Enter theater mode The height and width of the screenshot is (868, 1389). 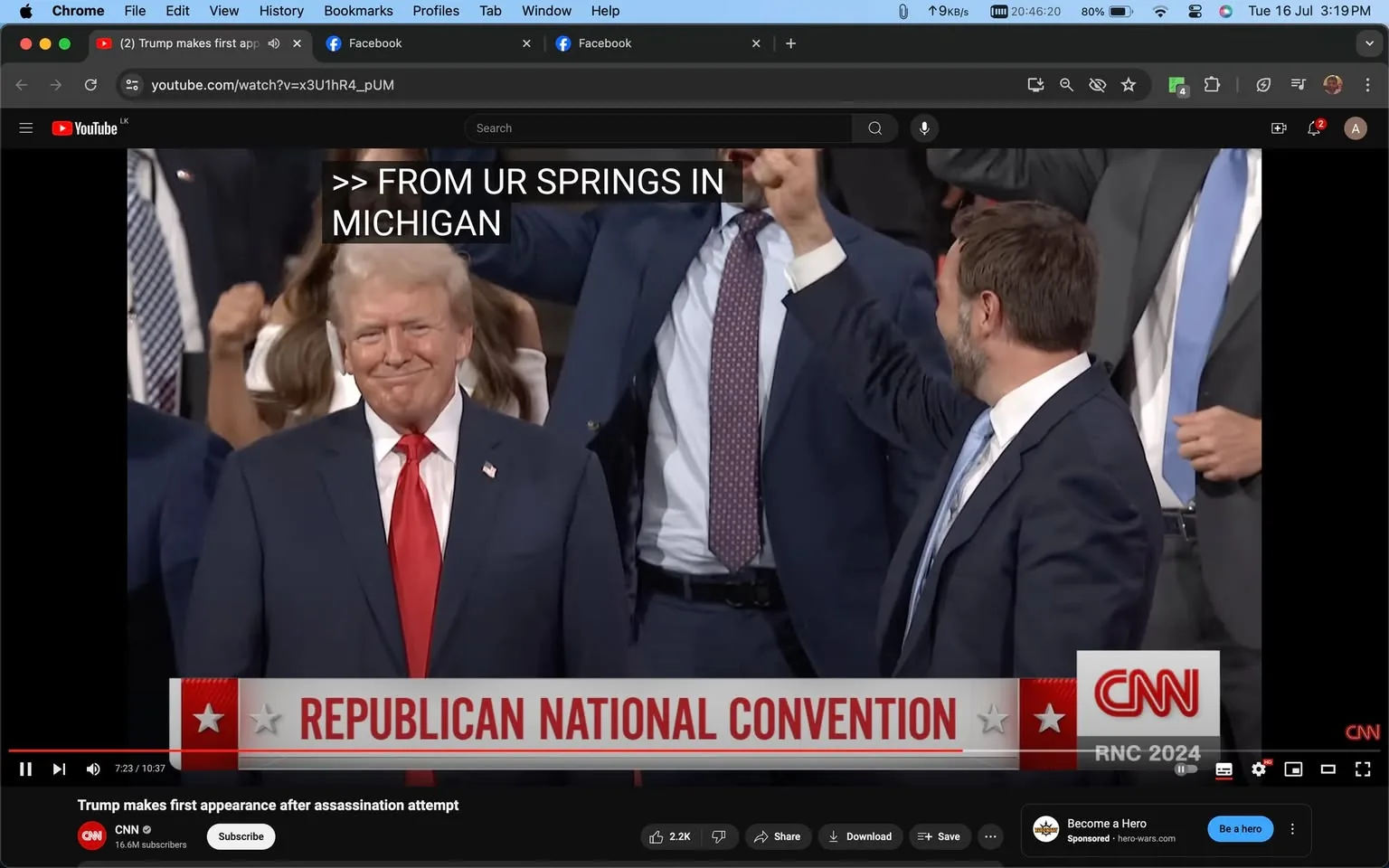coord(1328,769)
